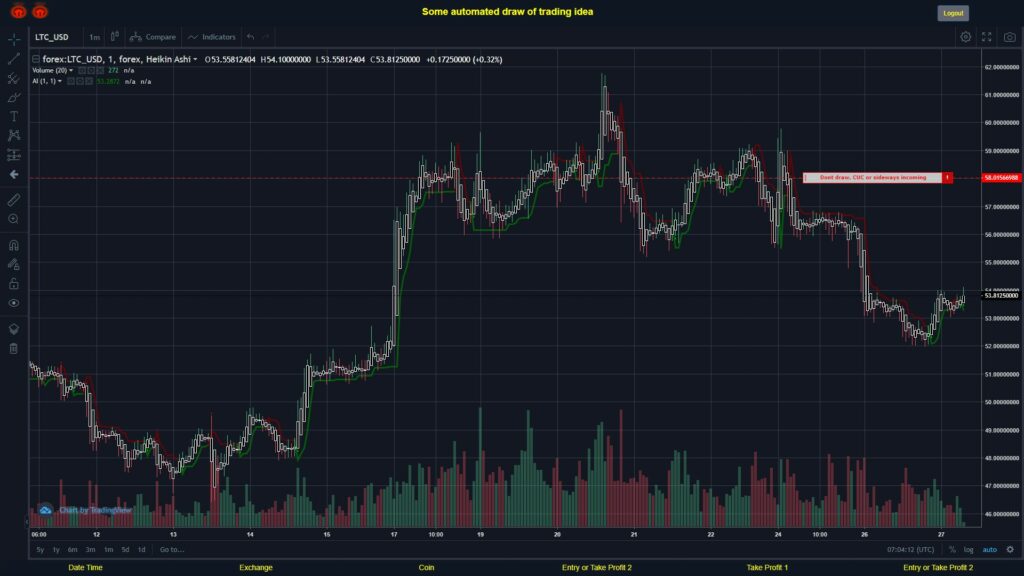Viewport: 1024px width, 576px height.
Task: Open the pitchfork and Gann tools
Action: 14,78
